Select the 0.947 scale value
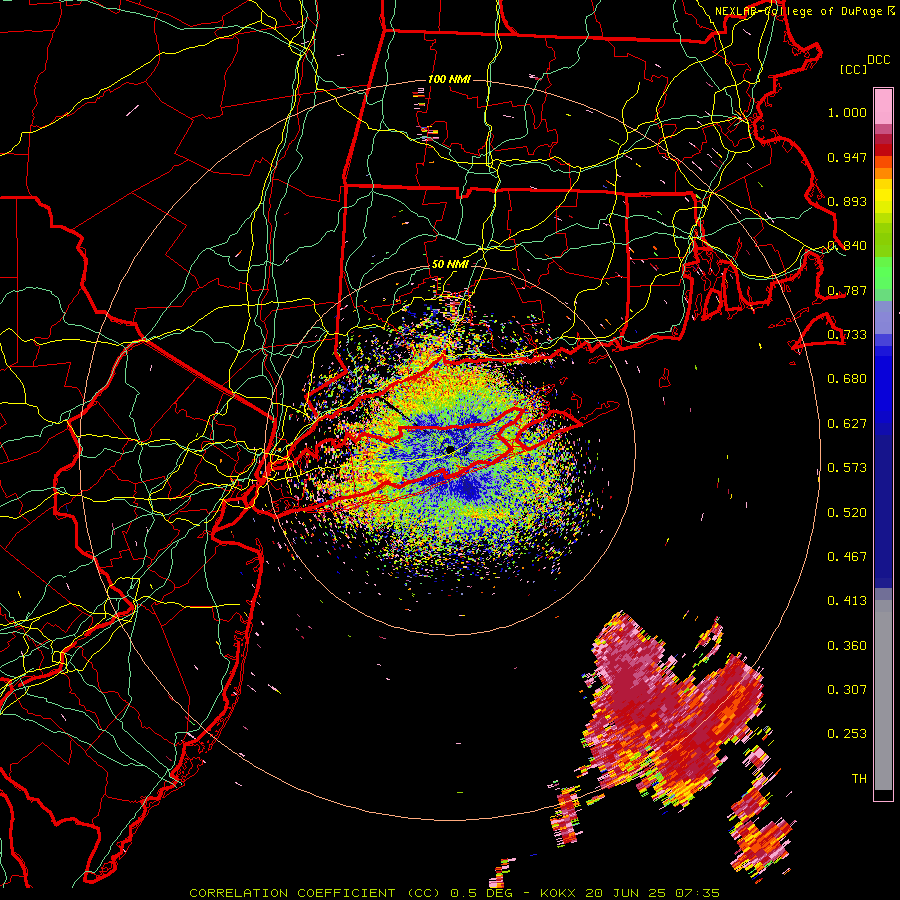 click(x=847, y=157)
